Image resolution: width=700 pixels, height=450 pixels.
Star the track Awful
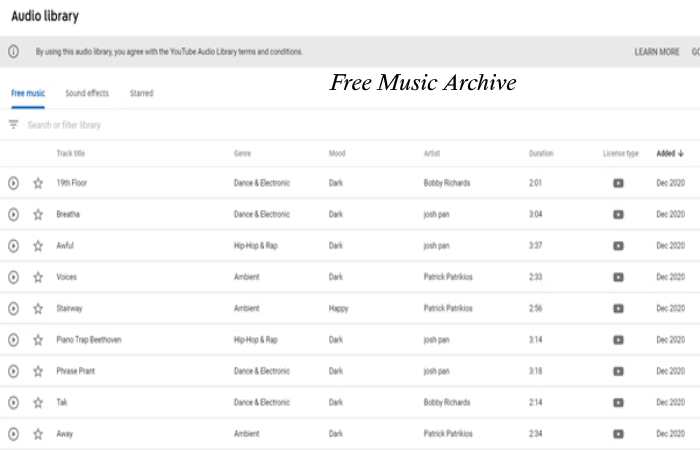coord(38,246)
